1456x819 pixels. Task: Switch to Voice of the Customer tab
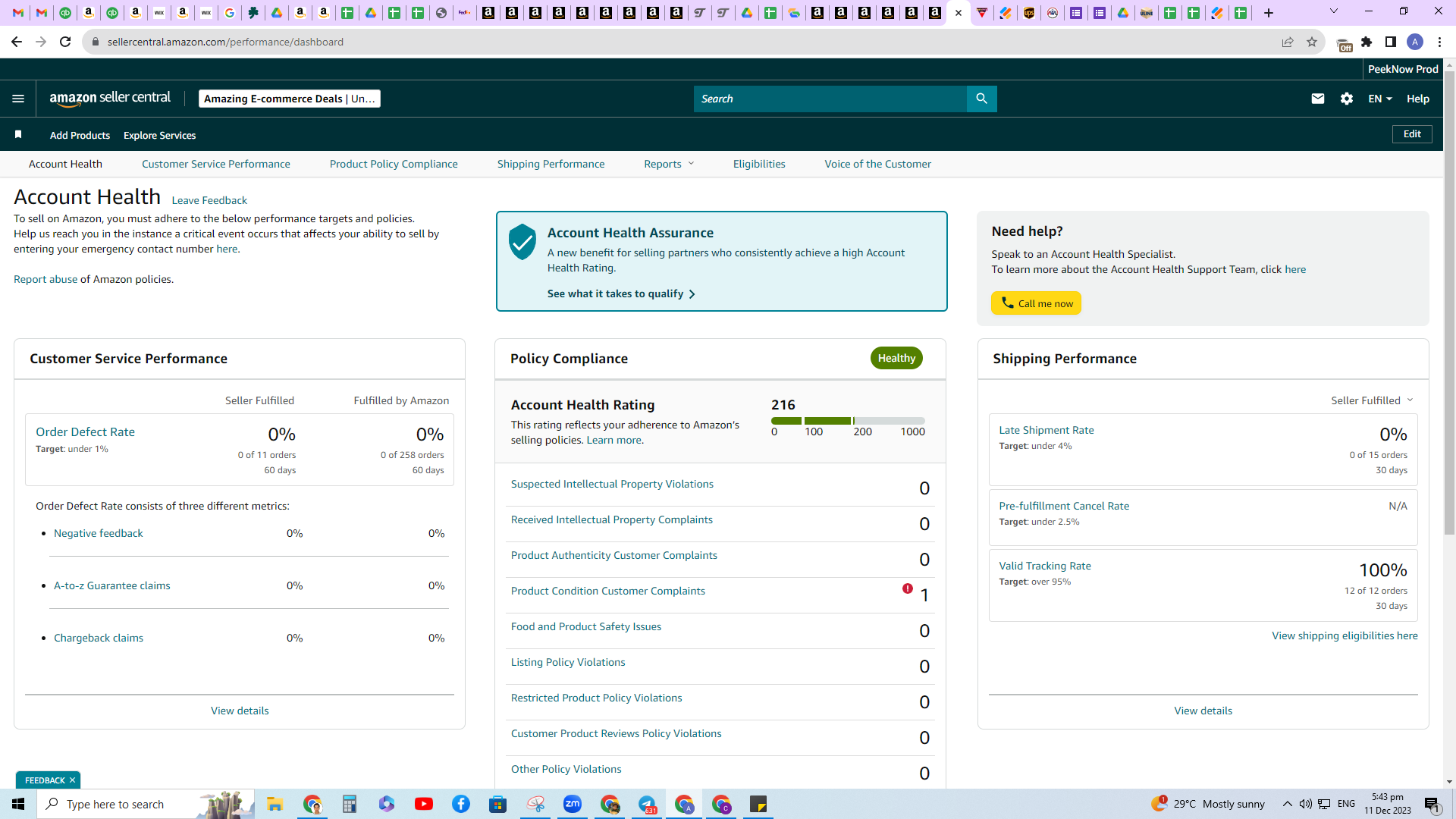pos(878,164)
